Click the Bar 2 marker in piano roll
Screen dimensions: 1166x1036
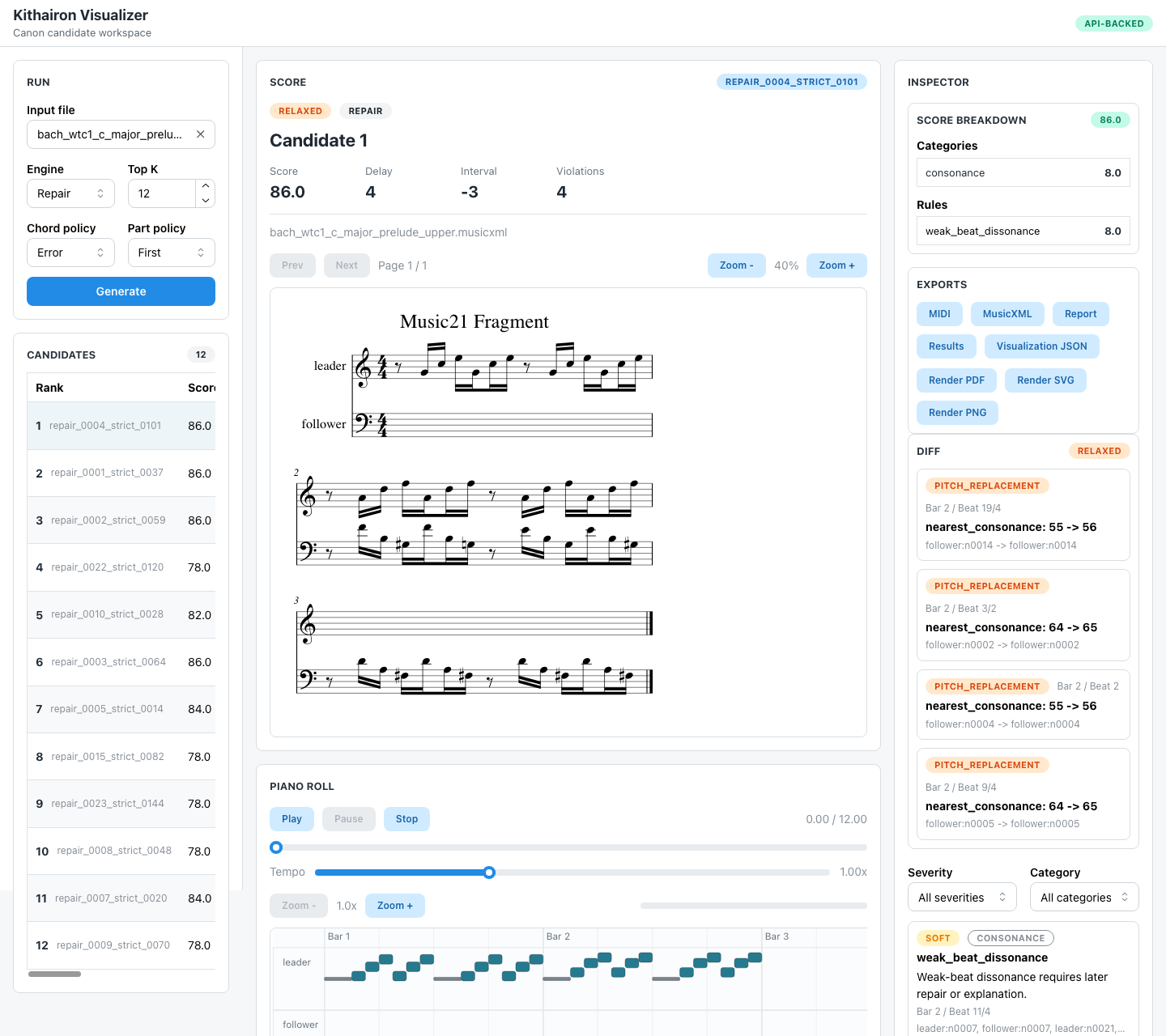(x=558, y=936)
